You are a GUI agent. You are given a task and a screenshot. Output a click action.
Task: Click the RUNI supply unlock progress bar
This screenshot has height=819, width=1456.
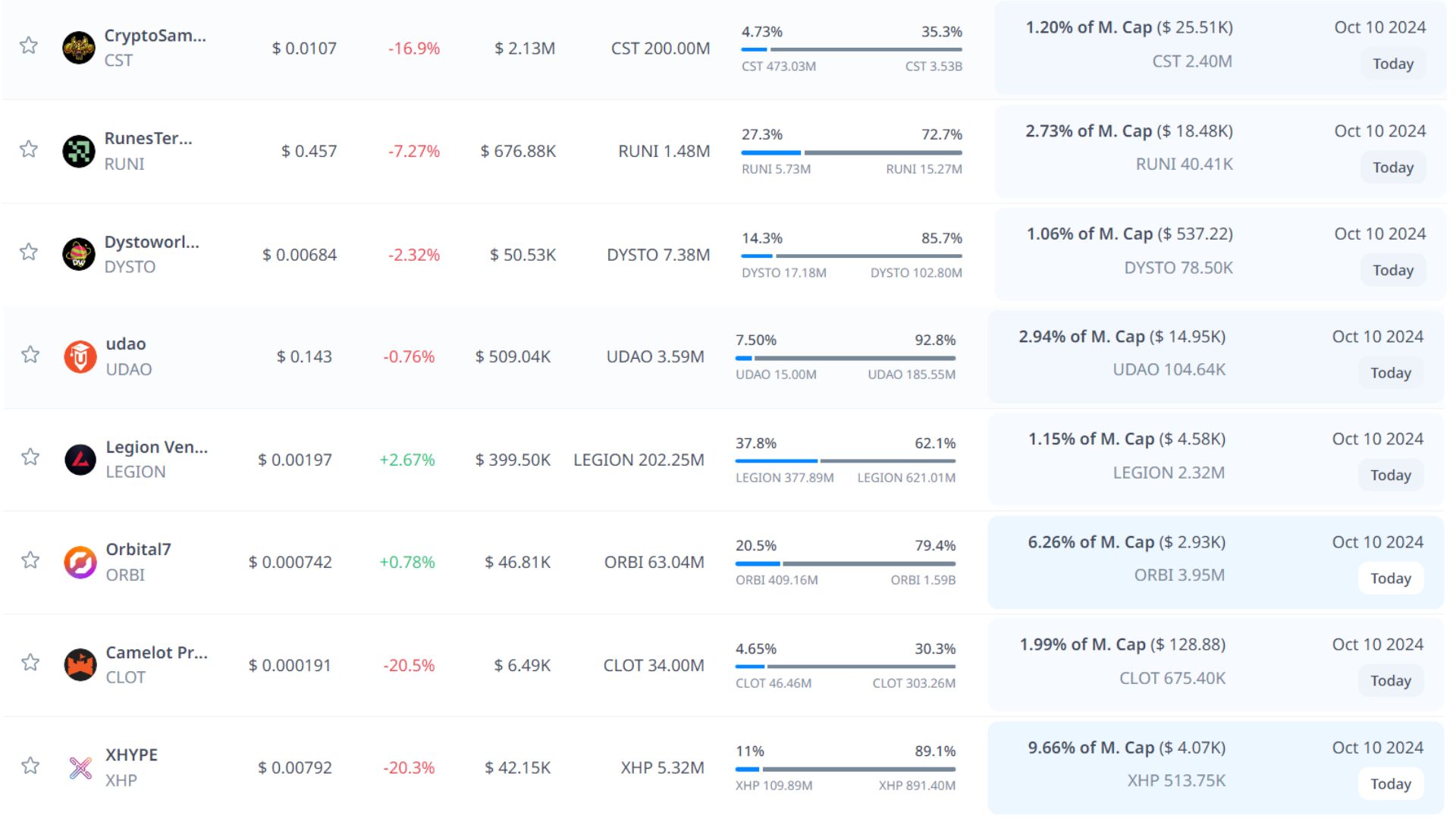852,152
